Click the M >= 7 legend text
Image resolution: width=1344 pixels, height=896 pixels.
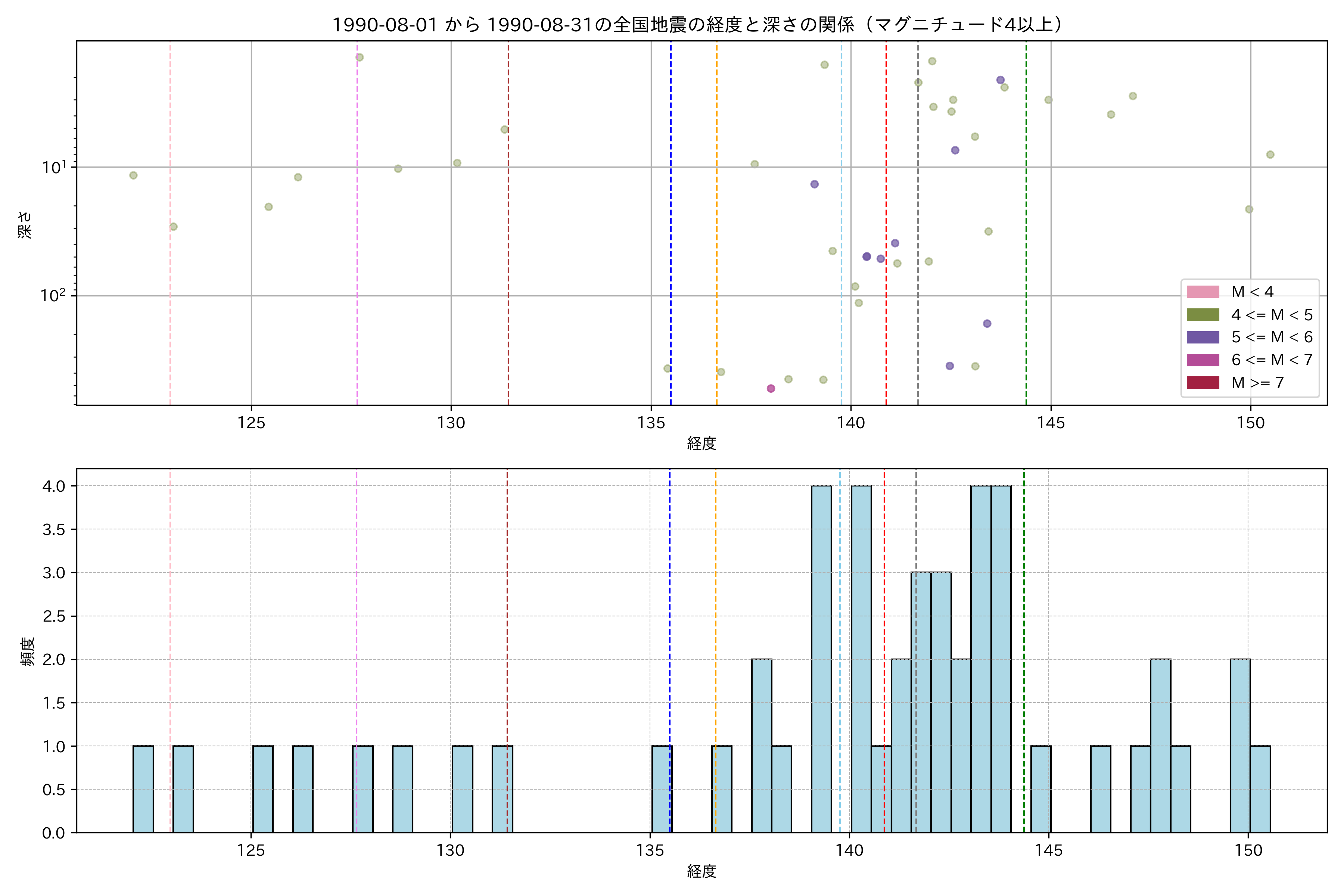click(1257, 383)
